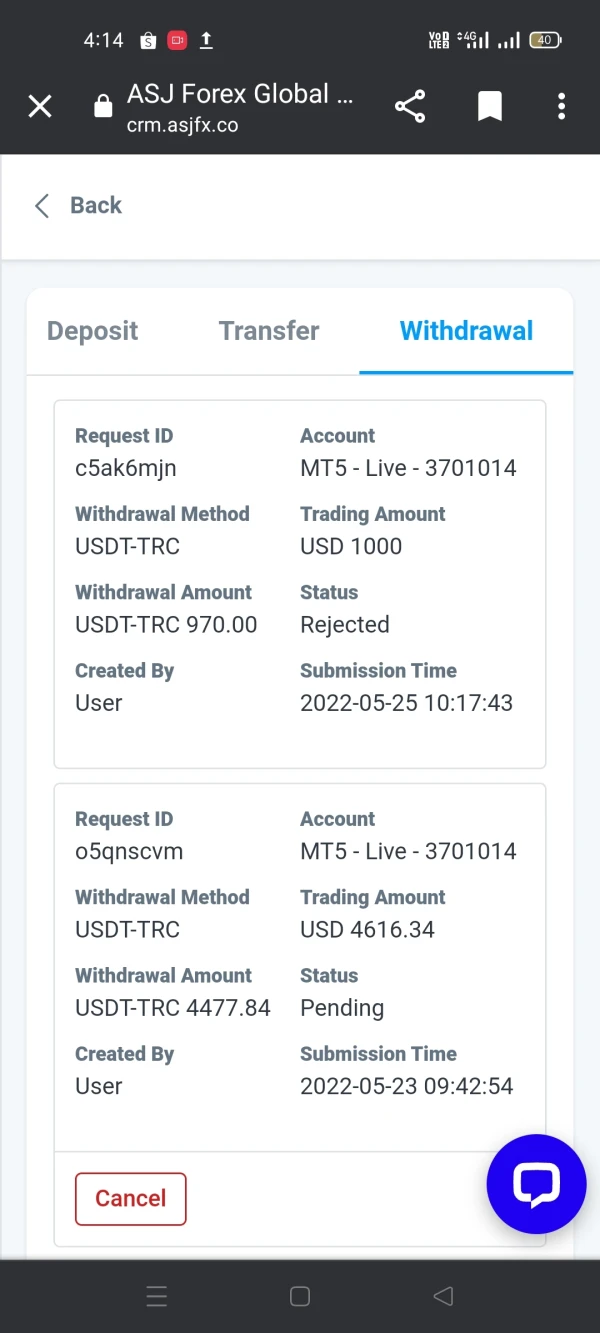Share the page using share icon

pyautogui.click(x=410, y=106)
